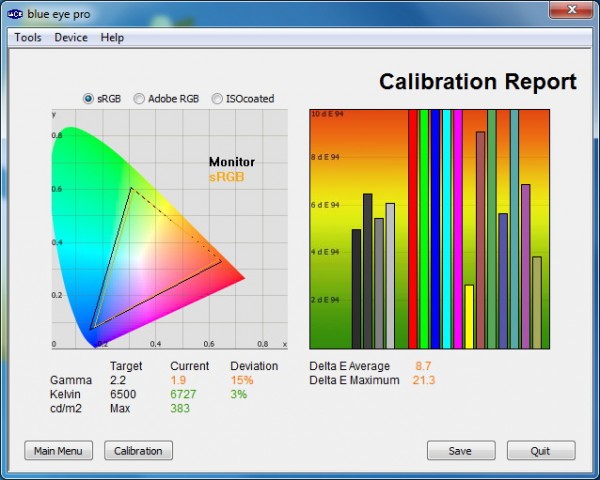The image size is (600, 480).
Task: Click the Deviation column header
Action: pyautogui.click(x=254, y=366)
